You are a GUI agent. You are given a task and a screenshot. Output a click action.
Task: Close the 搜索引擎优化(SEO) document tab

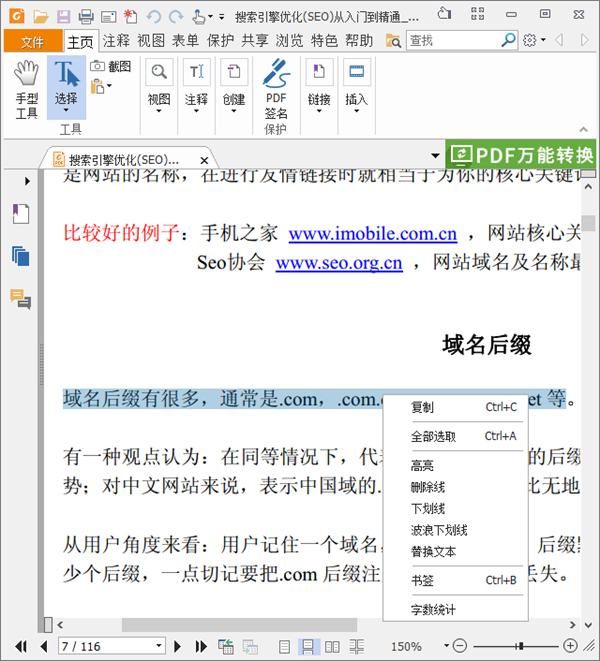(204, 160)
